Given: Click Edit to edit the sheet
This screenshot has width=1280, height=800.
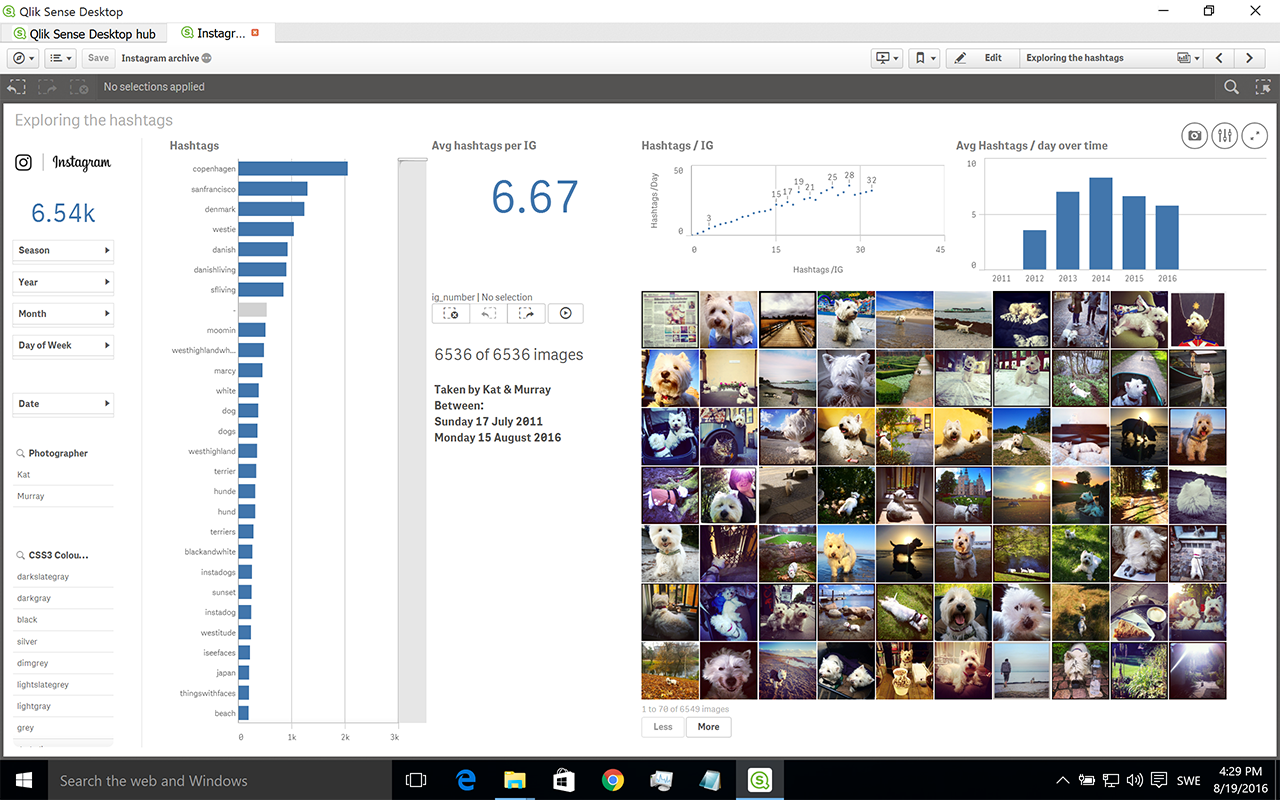Looking at the screenshot, I should (982, 58).
